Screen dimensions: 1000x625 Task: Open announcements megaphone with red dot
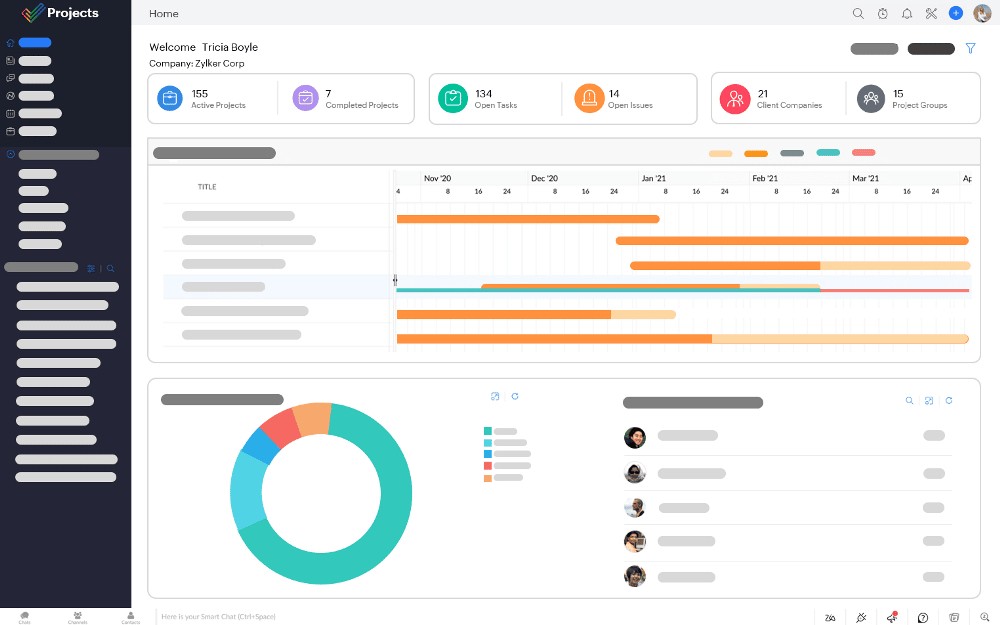coord(892,617)
